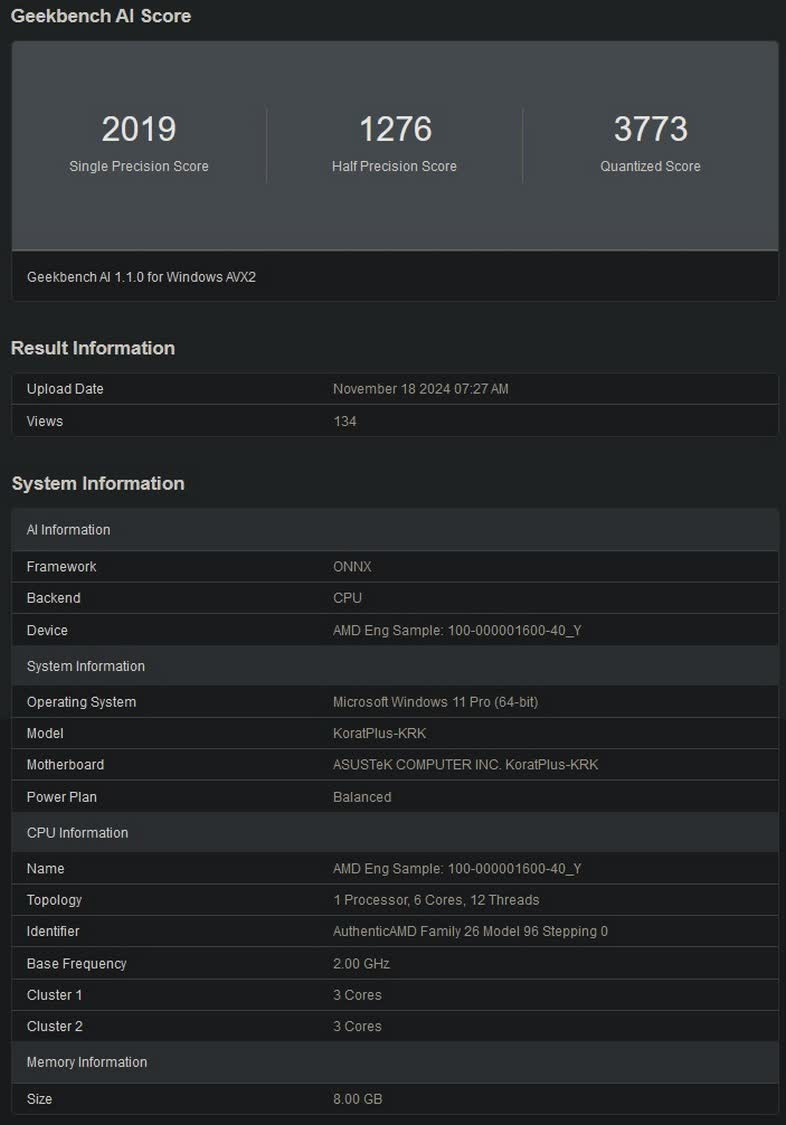The image size is (786, 1125).
Task: Click the Quantized Score value 3773
Action: 650,129
